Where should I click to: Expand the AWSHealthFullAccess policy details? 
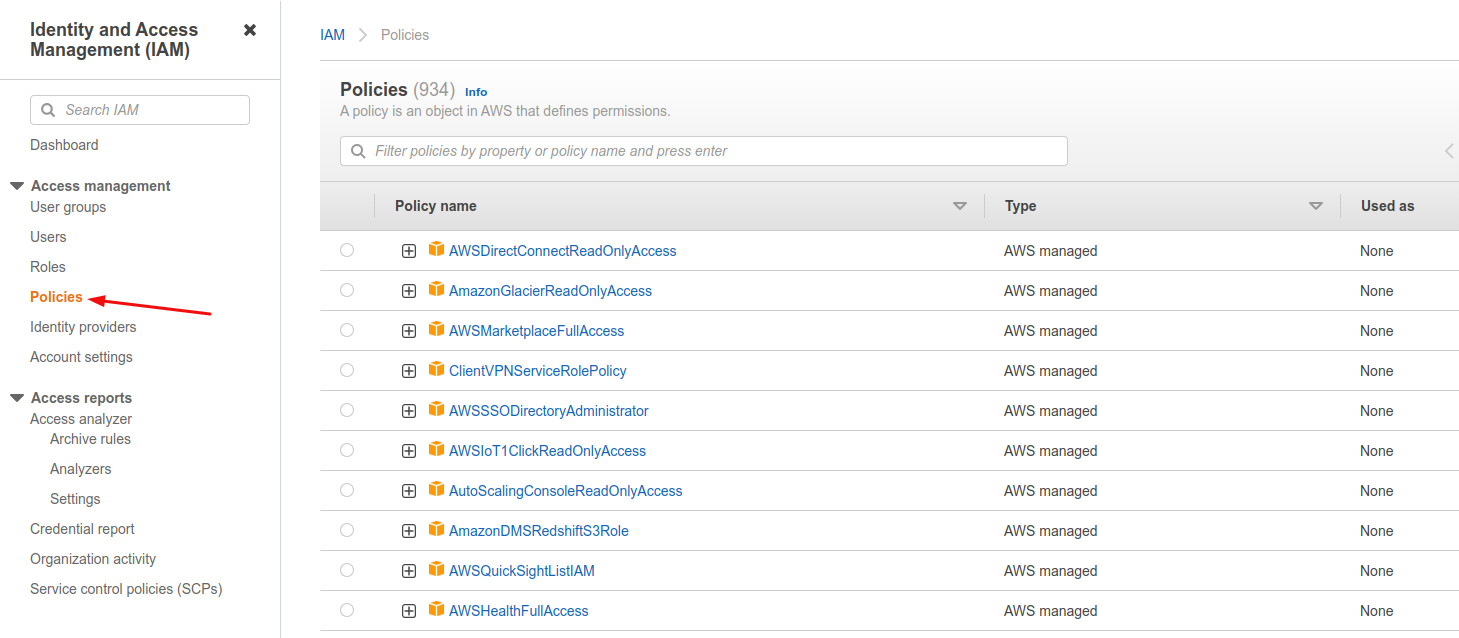pos(409,611)
